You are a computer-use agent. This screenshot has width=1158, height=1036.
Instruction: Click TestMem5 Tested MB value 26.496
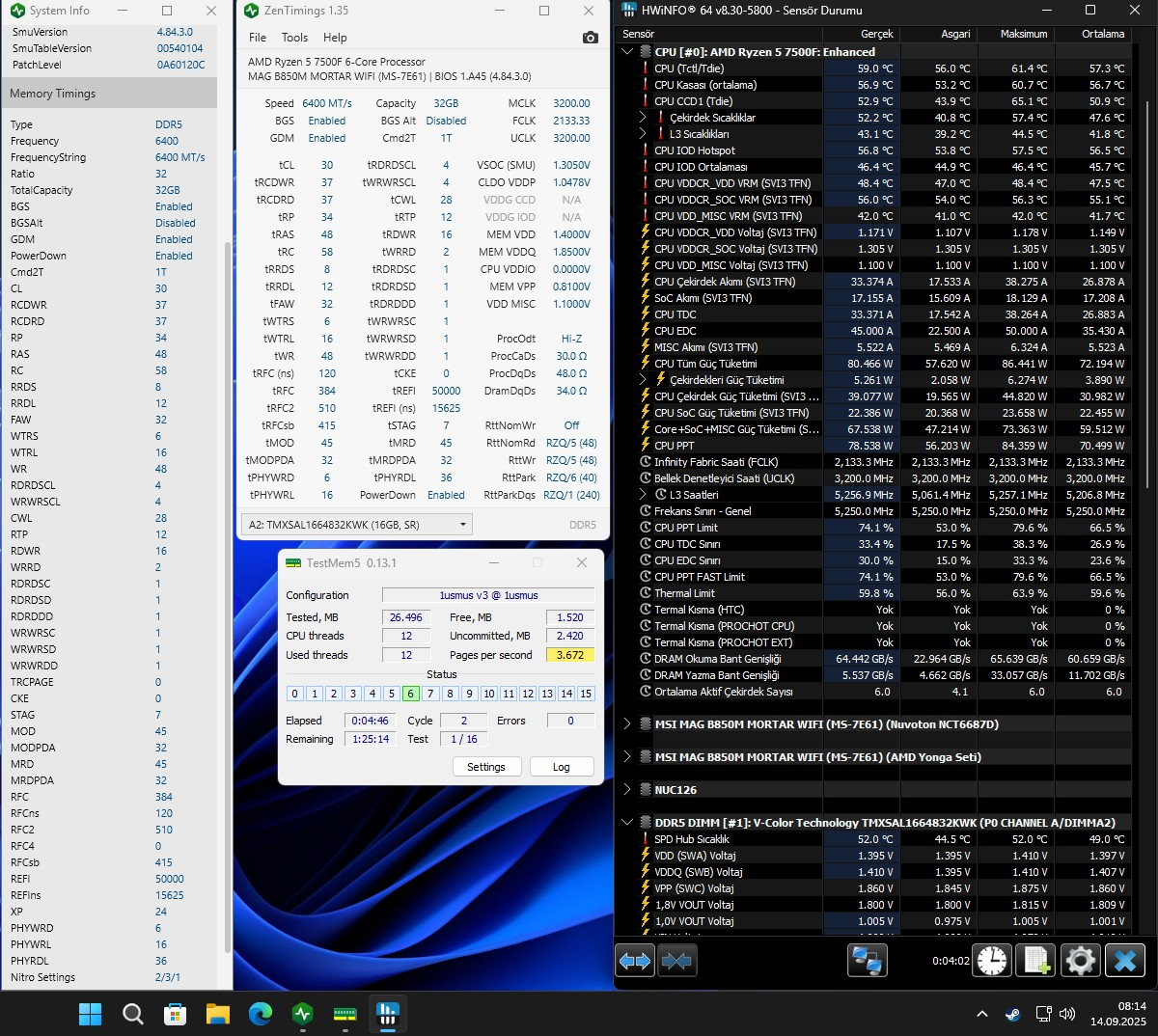(406, 617)
